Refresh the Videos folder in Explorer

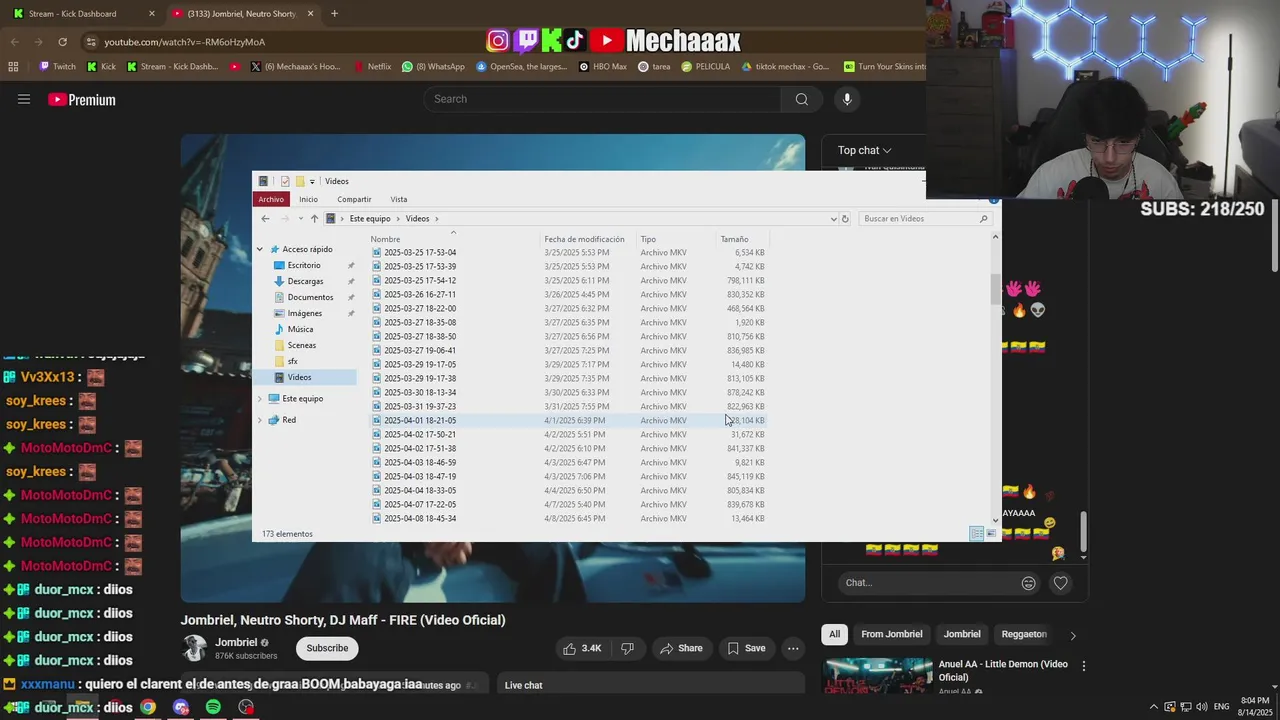[845, 219]
